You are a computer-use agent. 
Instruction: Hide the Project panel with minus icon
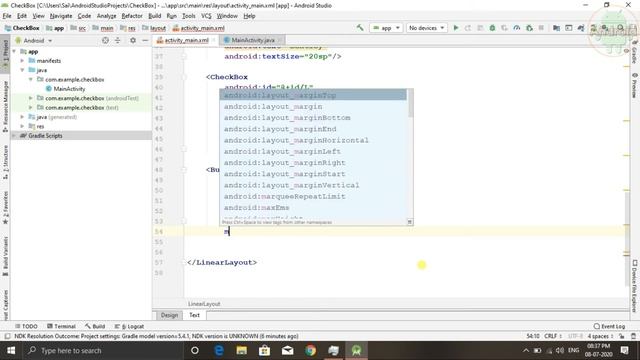pos(145,40)
